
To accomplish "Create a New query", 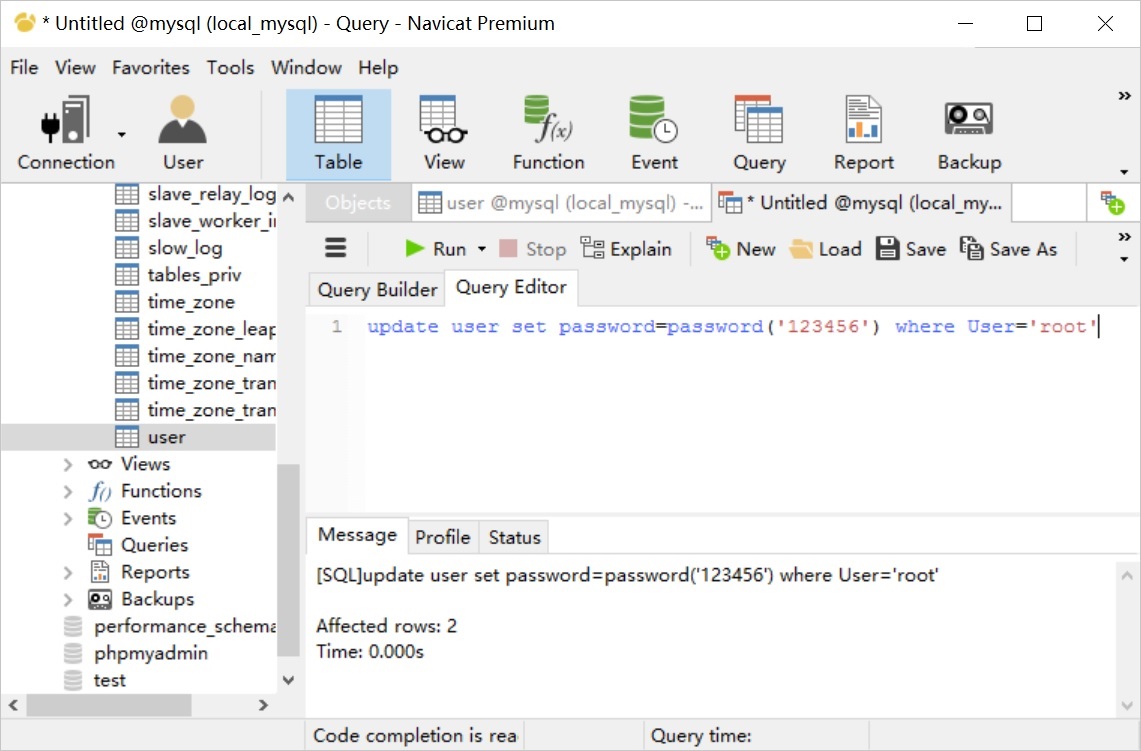I will click(x=740, y=249).
